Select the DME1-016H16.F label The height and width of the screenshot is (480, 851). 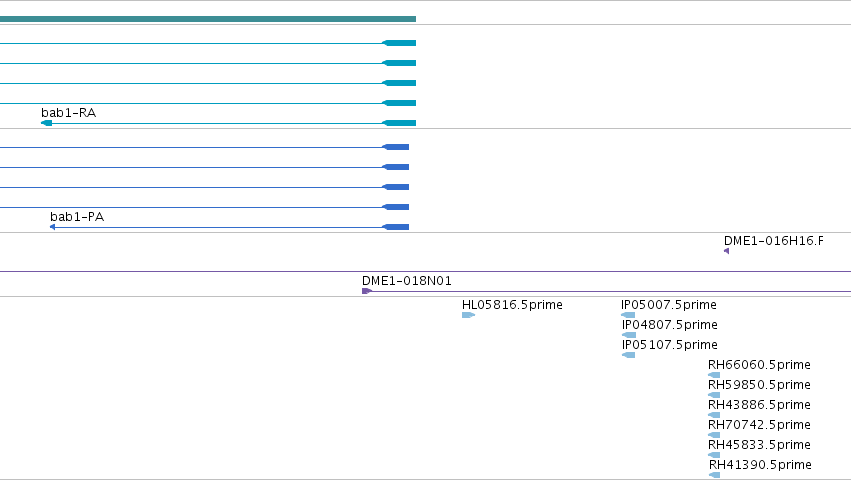tap(773, 241)
